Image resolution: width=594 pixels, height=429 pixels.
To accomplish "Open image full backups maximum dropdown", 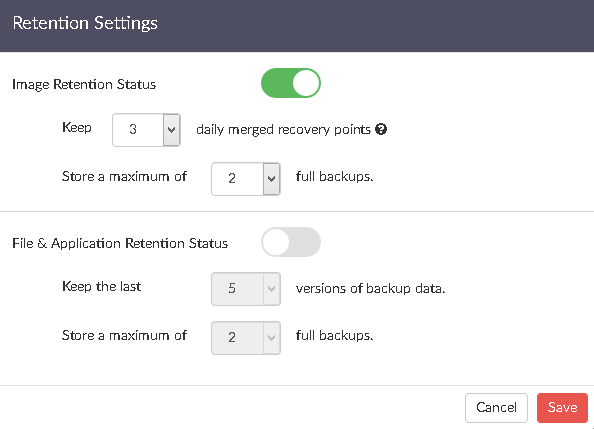I will [x=246, y=179].
